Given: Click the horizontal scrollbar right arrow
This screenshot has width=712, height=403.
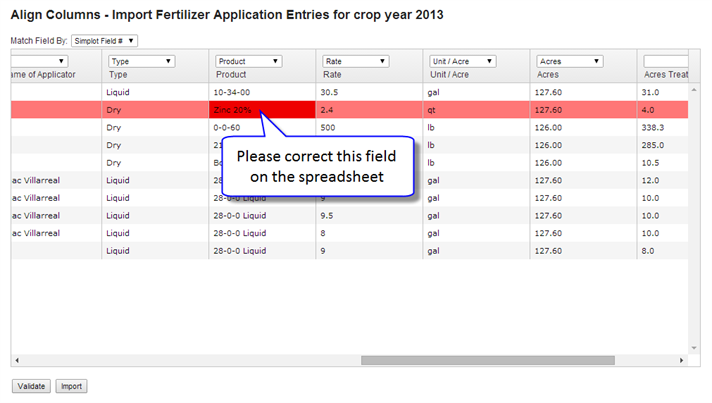Looking at the screenshot, I should [681, 360].
